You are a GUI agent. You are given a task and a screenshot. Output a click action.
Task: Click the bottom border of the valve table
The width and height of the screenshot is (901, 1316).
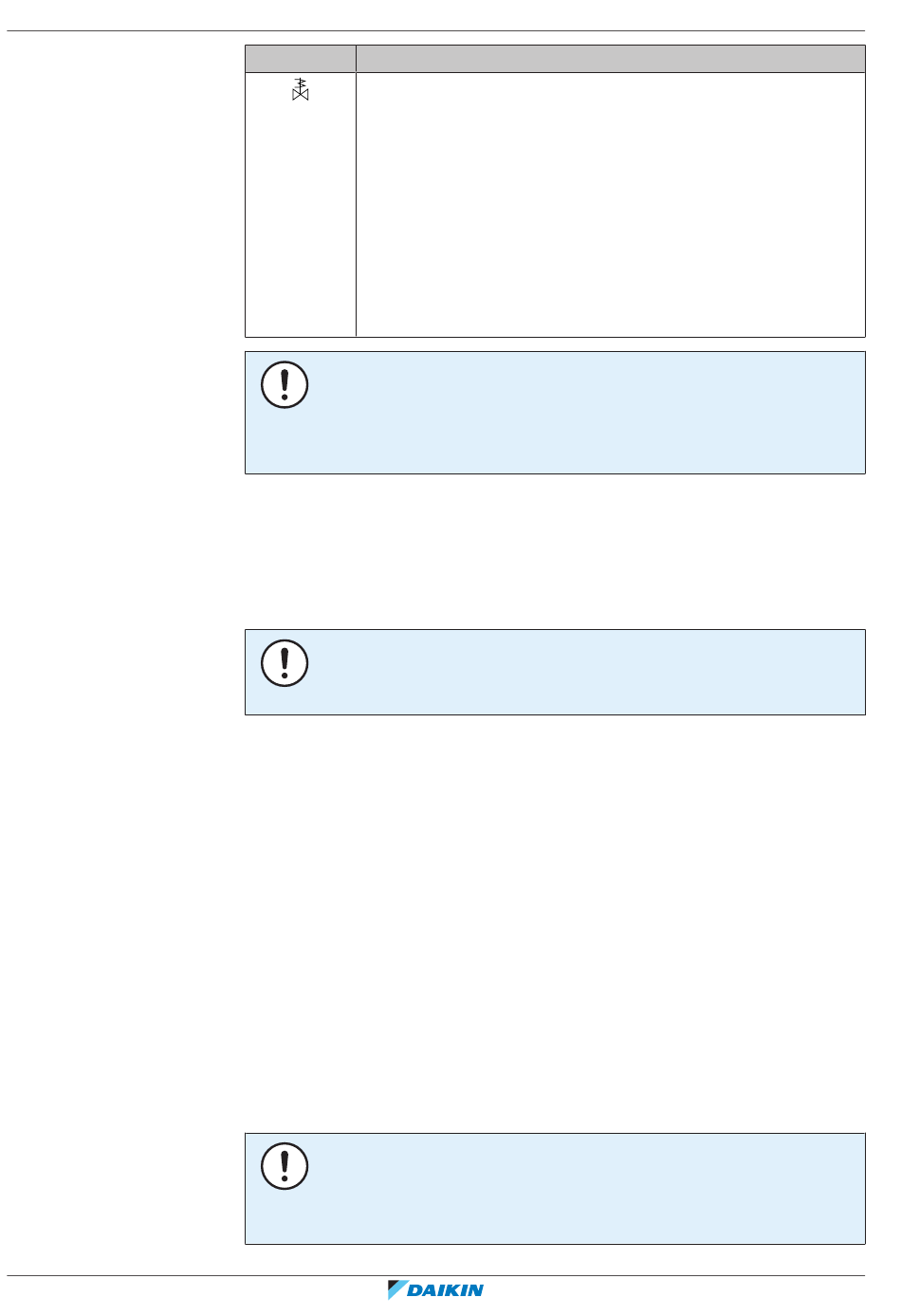(555, 337)
